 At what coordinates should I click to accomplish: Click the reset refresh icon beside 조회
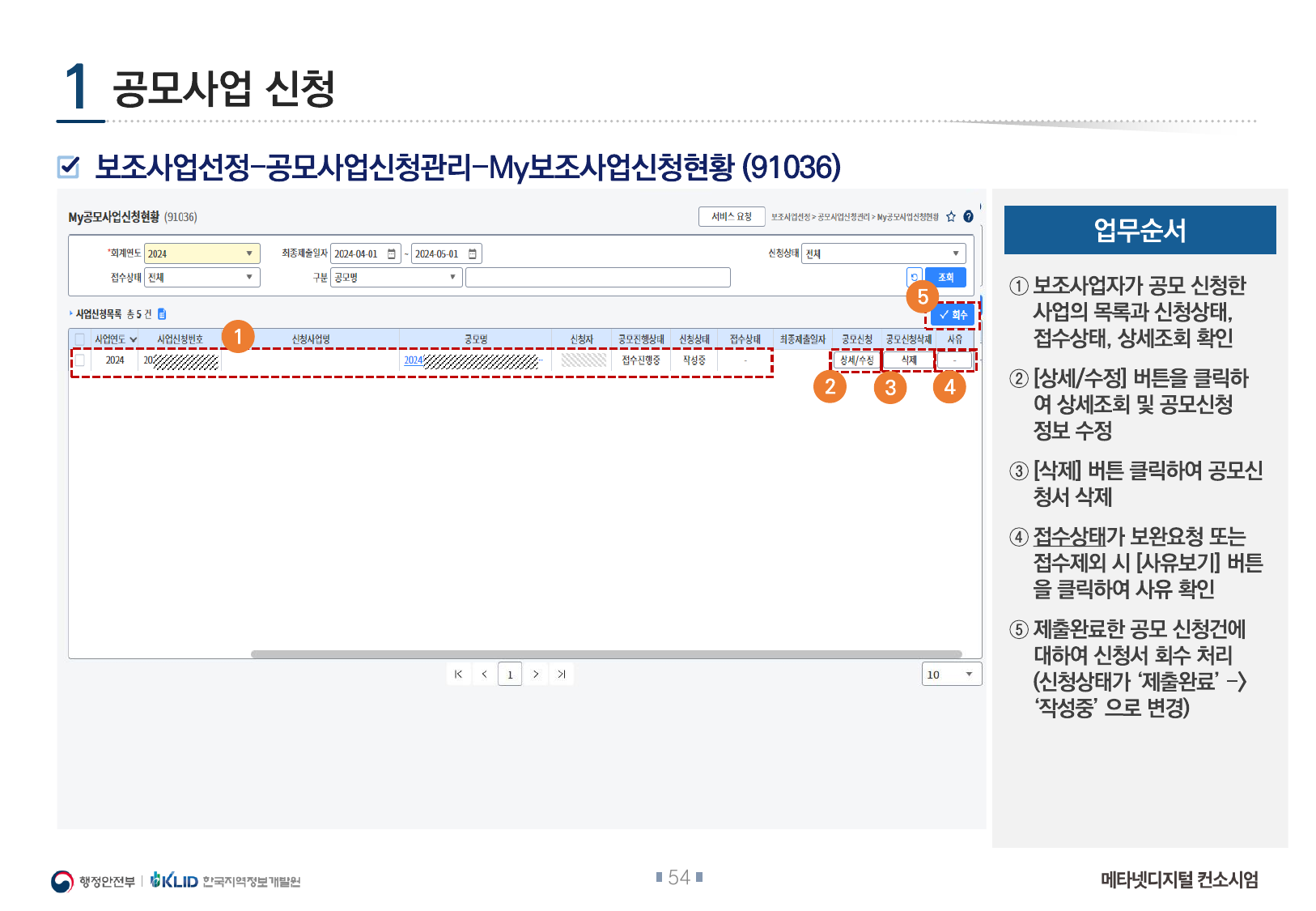click(x=915, y=277)
